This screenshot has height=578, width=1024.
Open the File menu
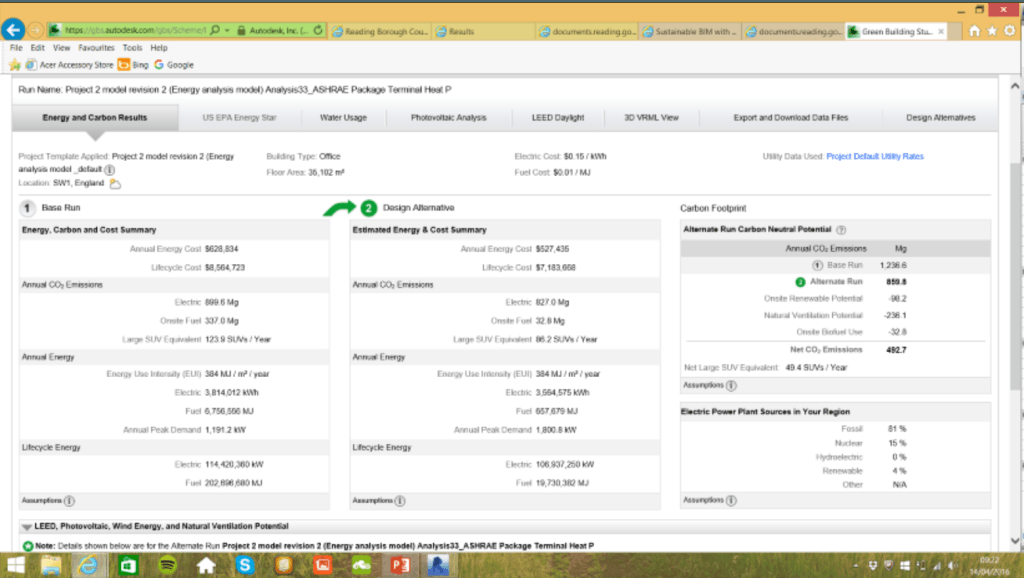16,48
